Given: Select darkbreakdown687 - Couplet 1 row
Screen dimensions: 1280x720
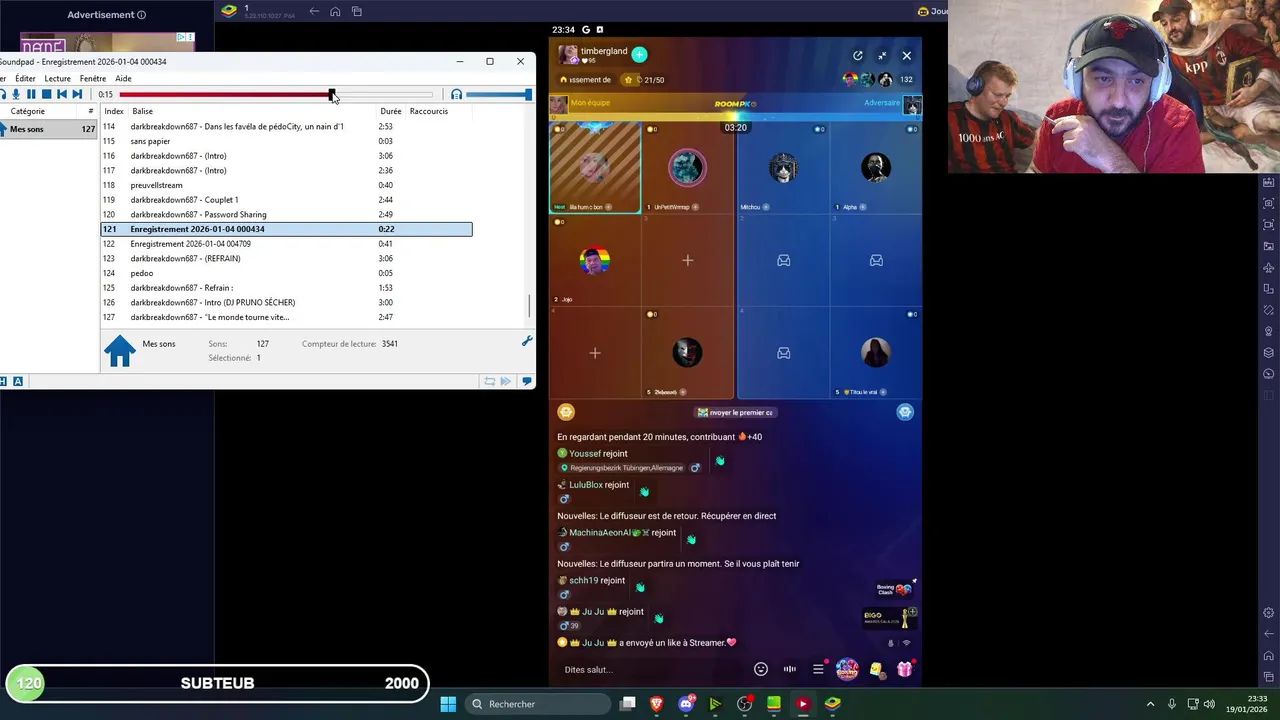Looking at the screenshot, I should coord(286,200).
